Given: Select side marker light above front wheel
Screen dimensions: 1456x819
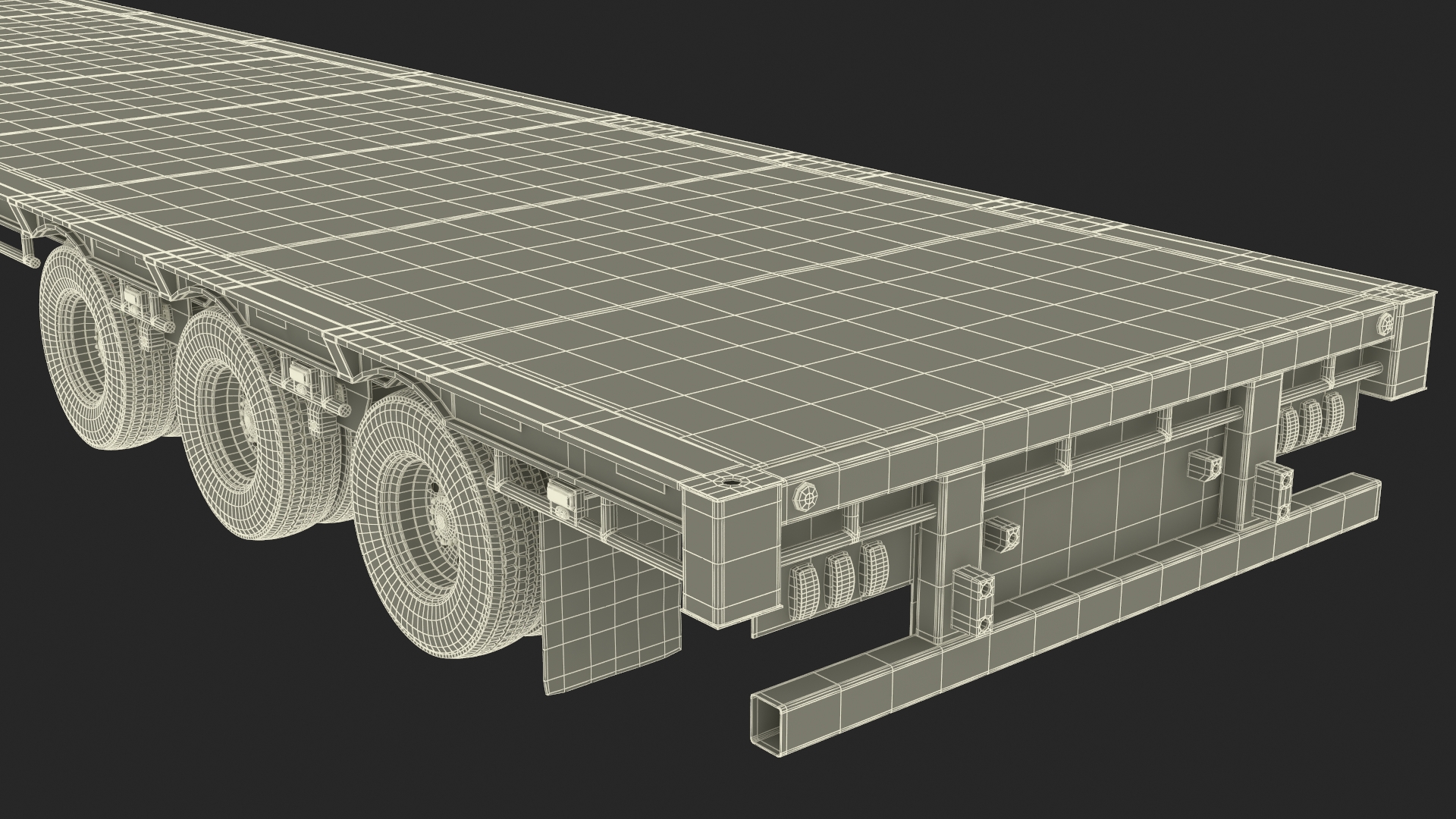Looking at the screenshot, I should [x=132, y=298].
